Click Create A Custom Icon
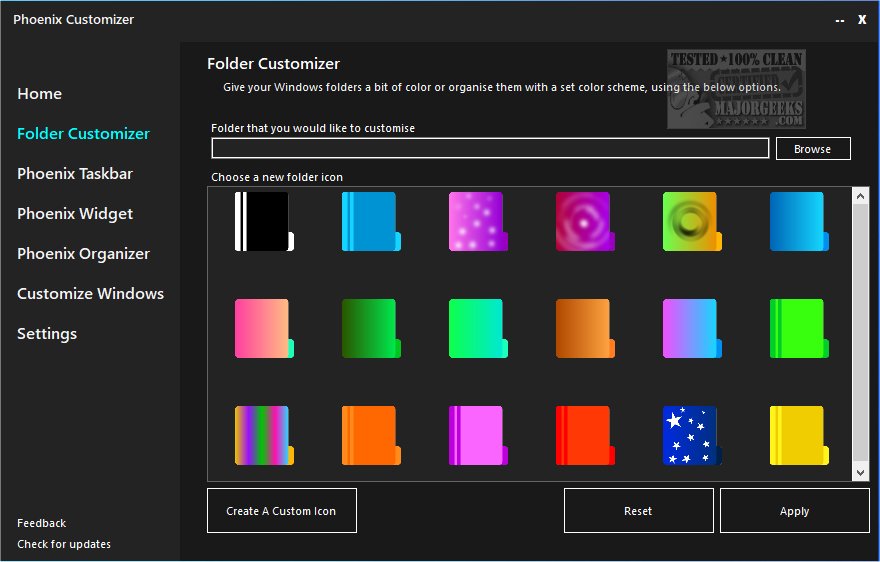Viewport: 880px width, 562px height. pos(282,511)
